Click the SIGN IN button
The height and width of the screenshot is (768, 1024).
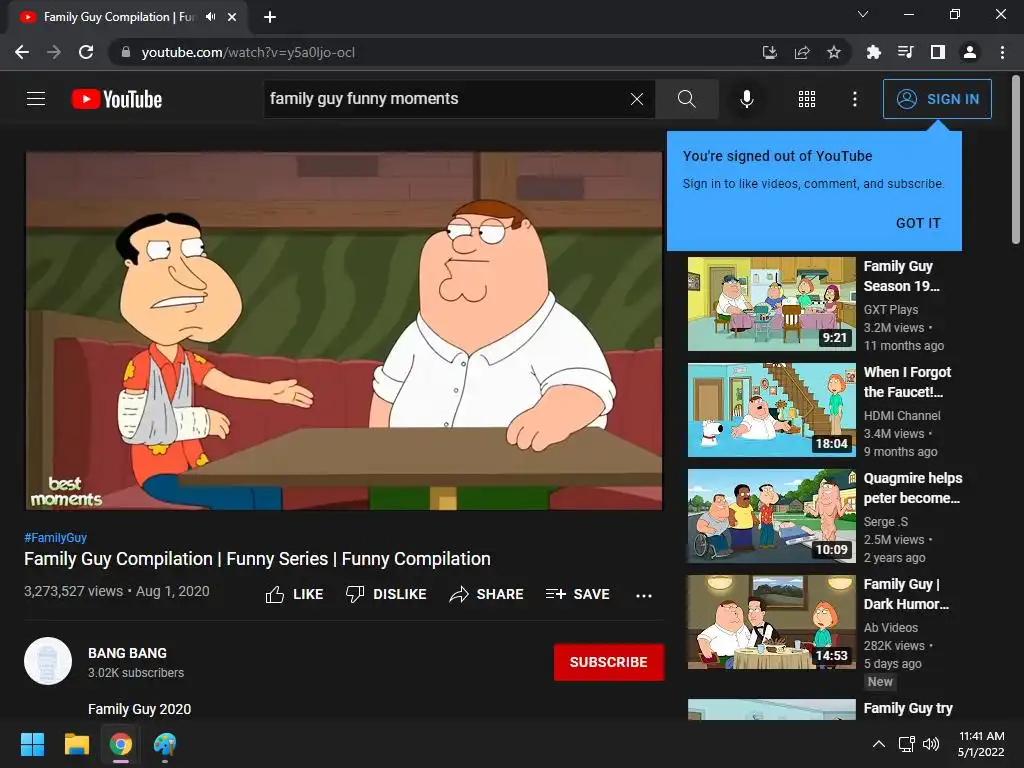937,99
